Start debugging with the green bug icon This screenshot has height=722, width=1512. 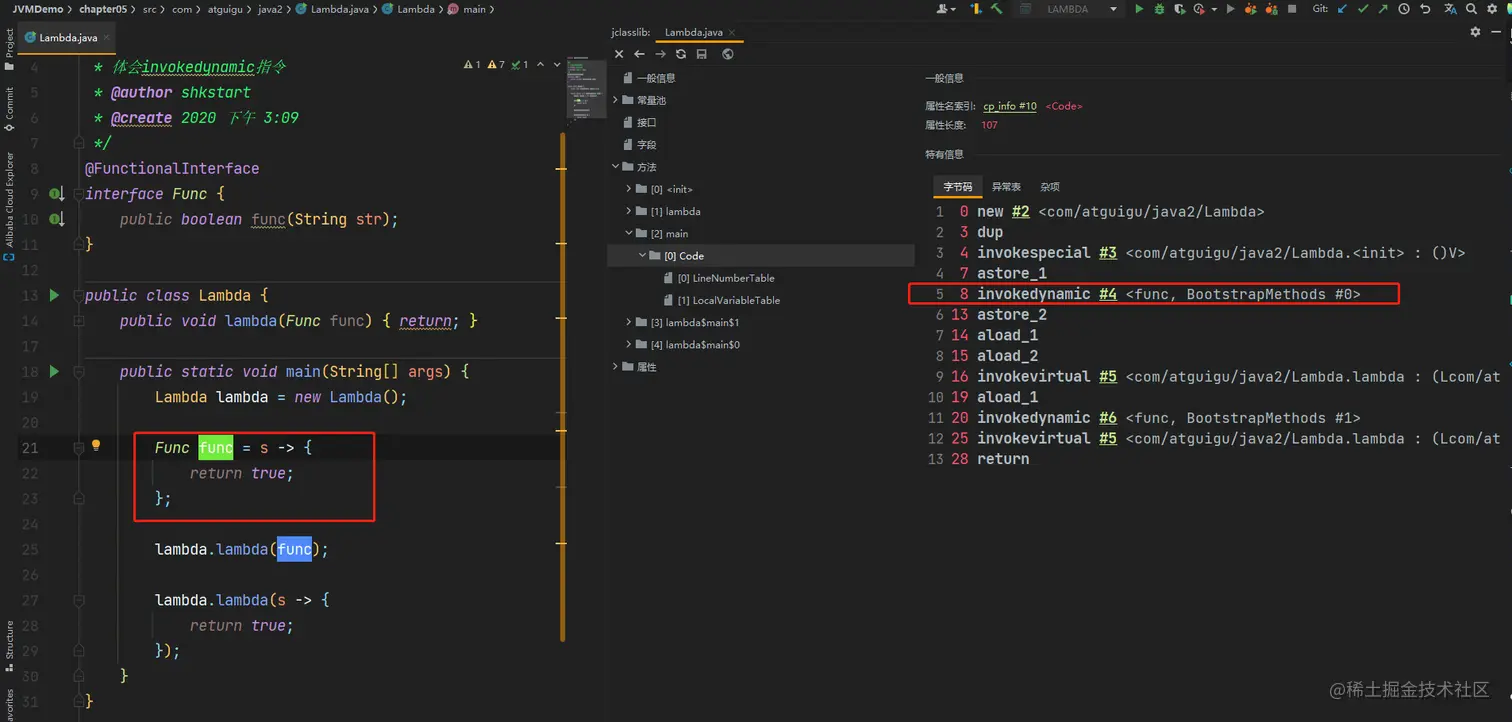click(x=1160, y=9)
